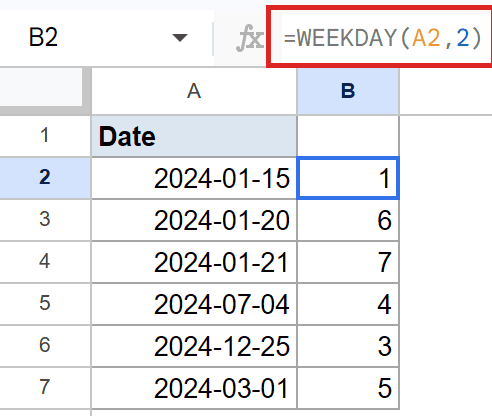The image size is (492, 416).
Task: Click the fx function icon
Action: tap(250, 38)
